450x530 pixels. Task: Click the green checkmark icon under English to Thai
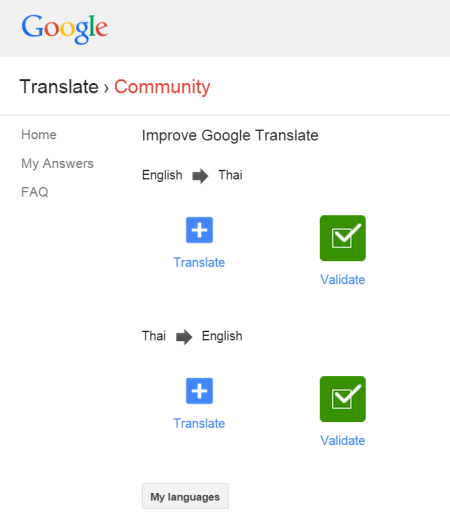[x=342, y=238]
